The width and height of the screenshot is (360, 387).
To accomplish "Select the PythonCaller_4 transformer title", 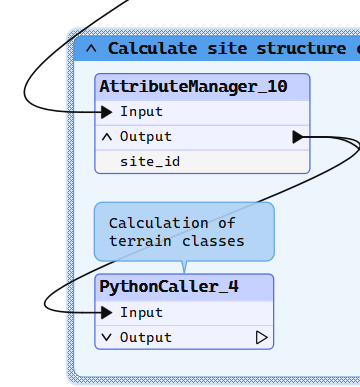I will click(x=169, y=287).
